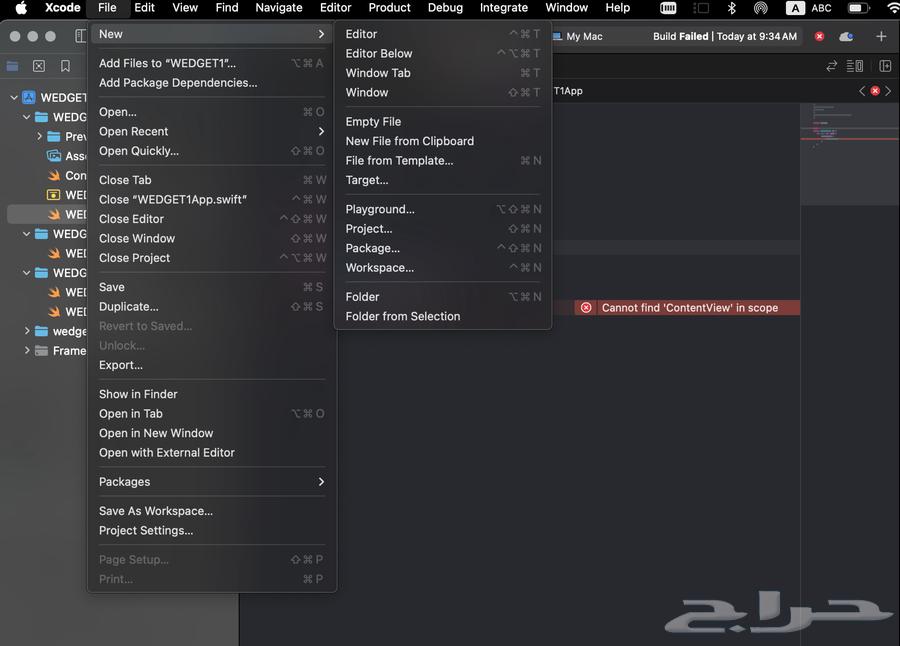Click the Xcode Cloud status icon
900x646 pixels.
tap(846, 36)
